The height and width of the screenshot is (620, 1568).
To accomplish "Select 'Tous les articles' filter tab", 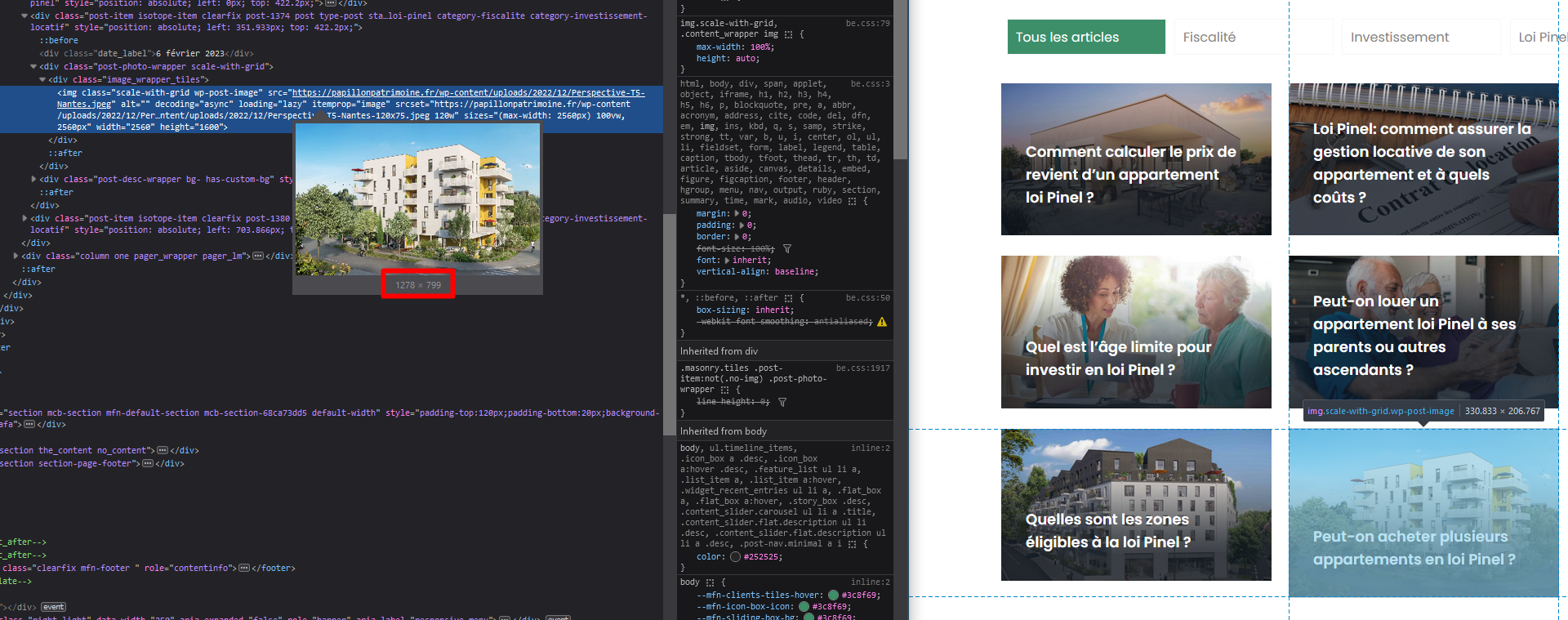I will (x=1086, y=37).
